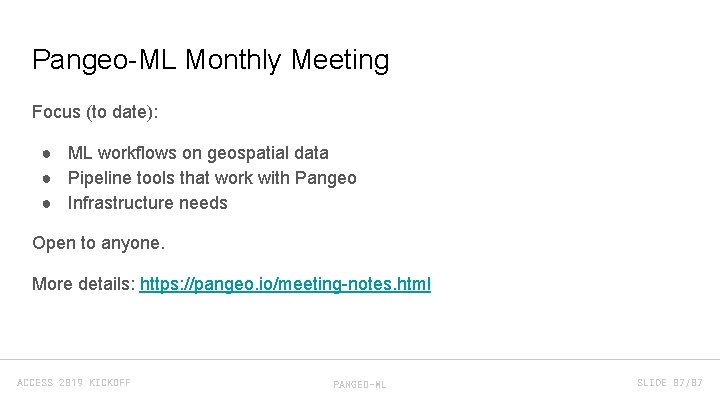The width and height of the screenshot is (720, 405).
Task: Click the bullet dot before 'Pipeline tools'
Action: (47, 178)
